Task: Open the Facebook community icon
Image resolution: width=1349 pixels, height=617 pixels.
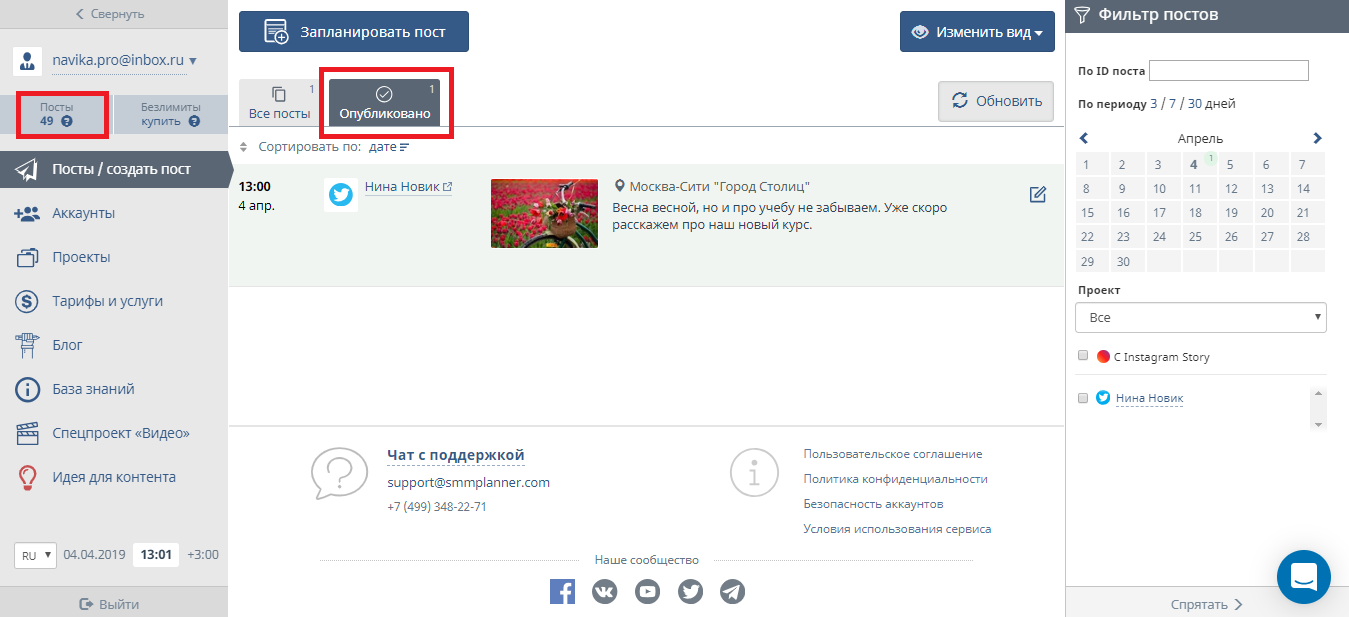Action: pyautogui.click(x=562, y=592)
